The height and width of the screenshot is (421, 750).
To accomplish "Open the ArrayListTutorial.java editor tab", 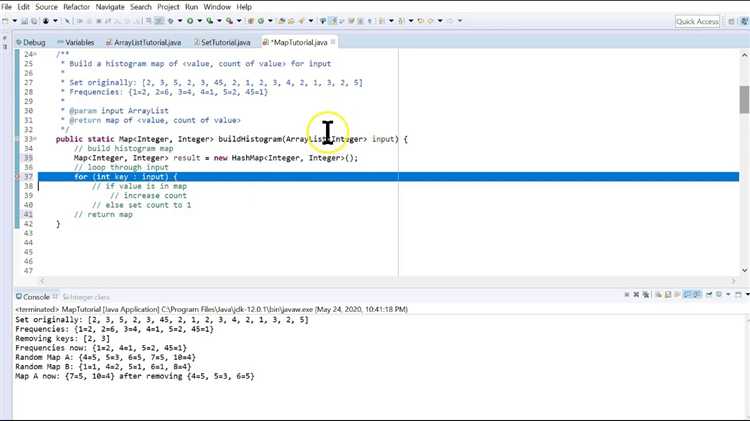I will 143,42.
